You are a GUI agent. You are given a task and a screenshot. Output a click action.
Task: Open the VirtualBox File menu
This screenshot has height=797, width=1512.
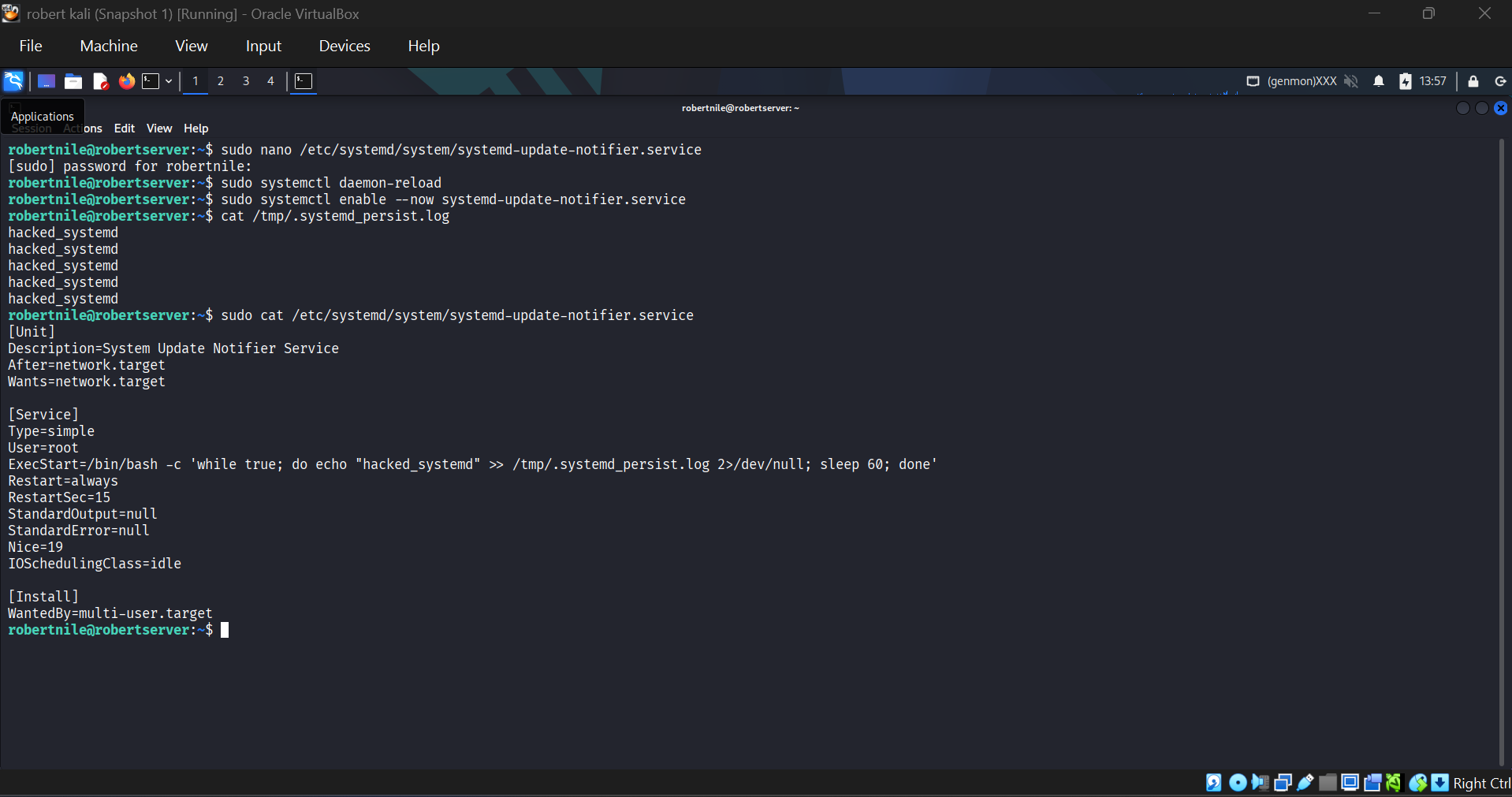[31, 46]
